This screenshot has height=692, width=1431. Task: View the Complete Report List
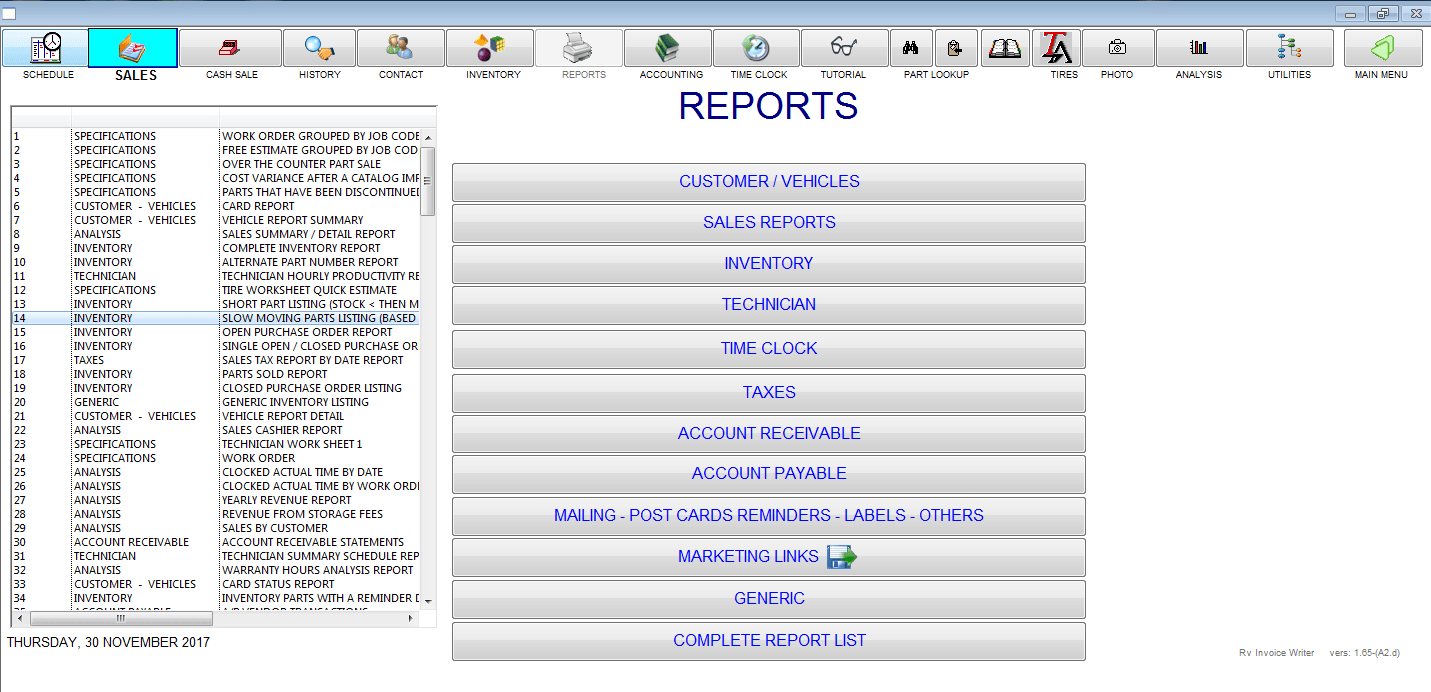(x=768, y=641)
